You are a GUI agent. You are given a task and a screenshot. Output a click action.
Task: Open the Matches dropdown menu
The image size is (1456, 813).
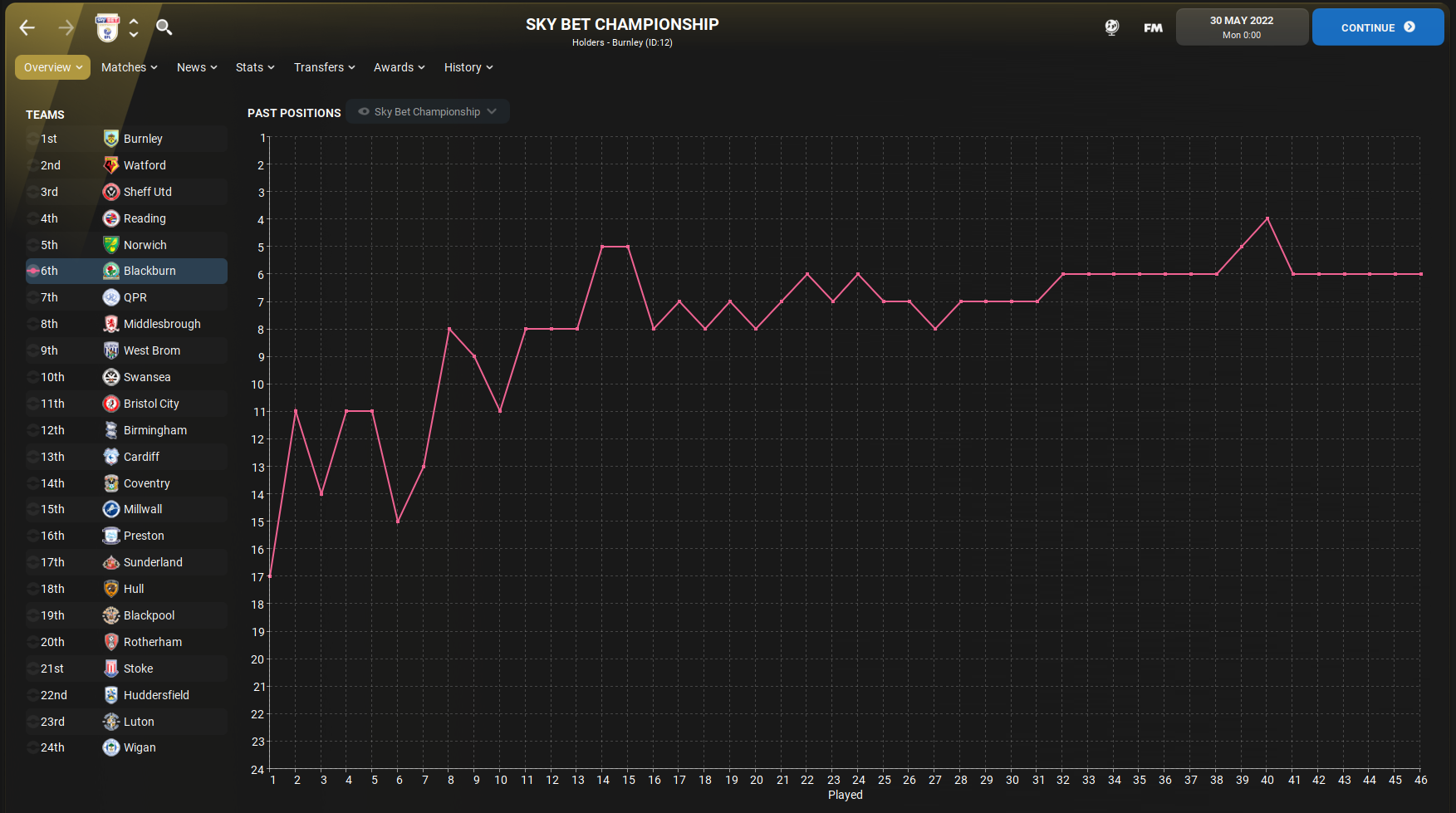[129, 67]
